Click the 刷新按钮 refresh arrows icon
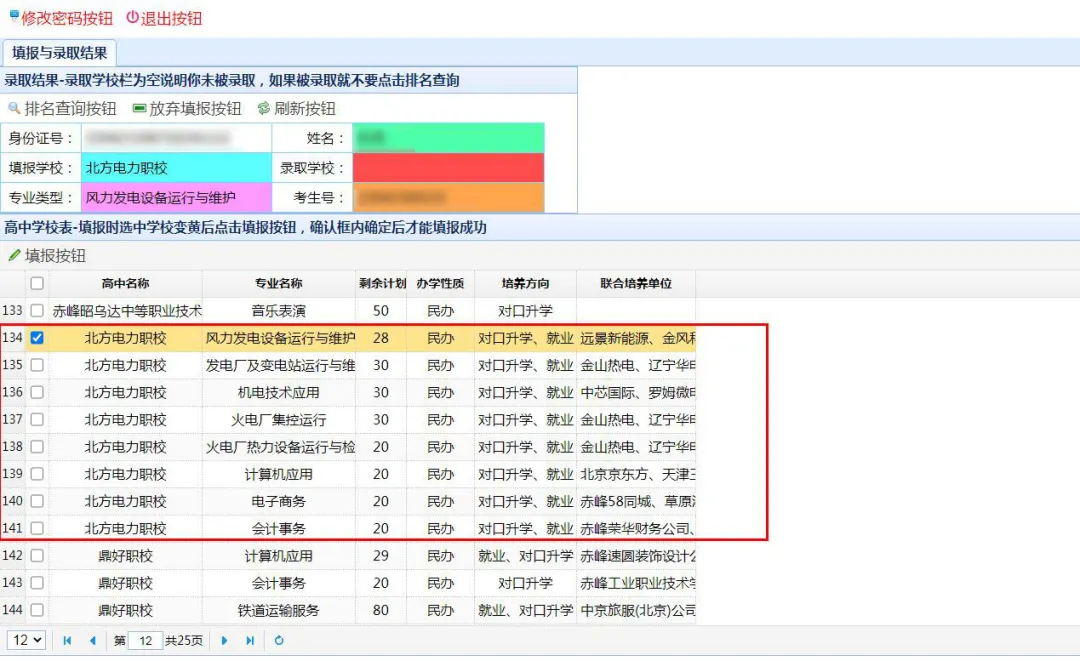Screen dimensions: 1080x661 [264, 108]
